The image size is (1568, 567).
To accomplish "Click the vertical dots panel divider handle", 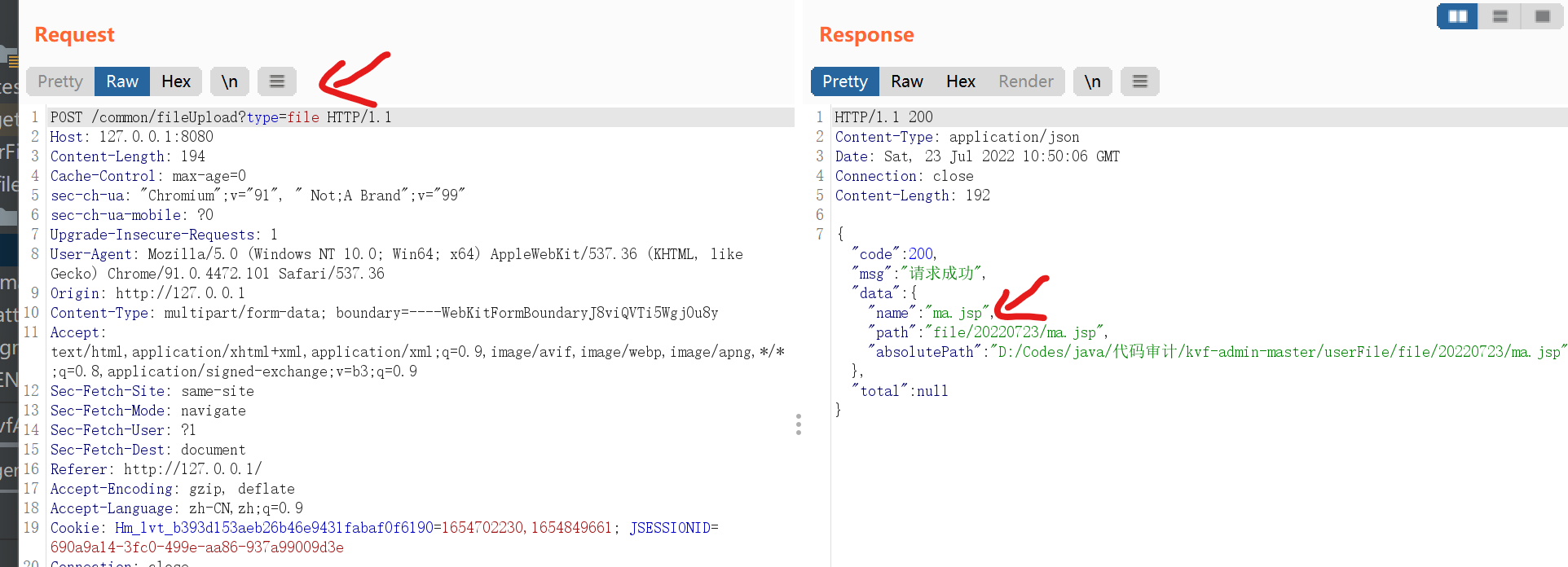I will 799,424.
